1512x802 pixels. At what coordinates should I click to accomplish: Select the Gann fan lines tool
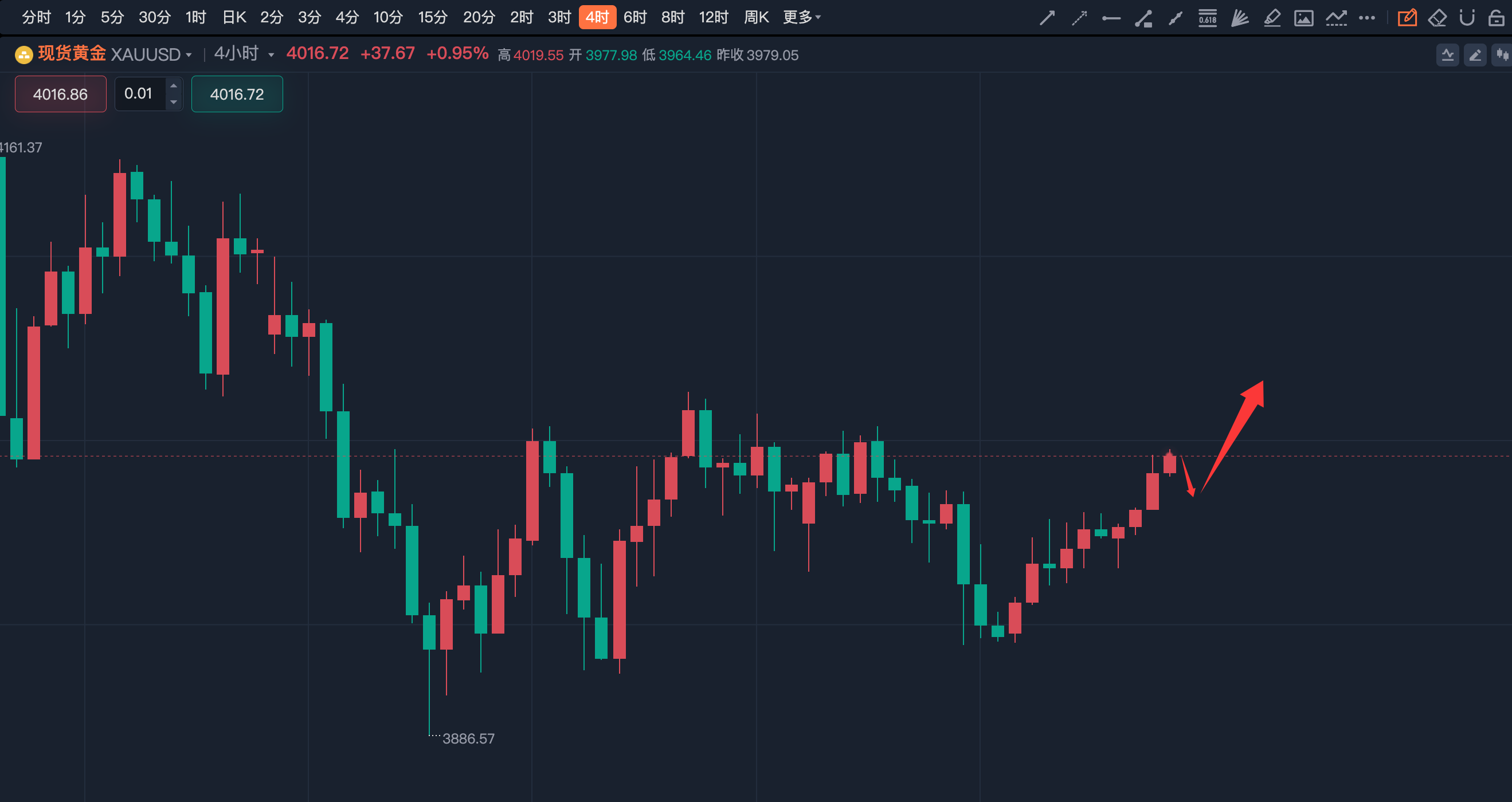[x=1239, y=18]
